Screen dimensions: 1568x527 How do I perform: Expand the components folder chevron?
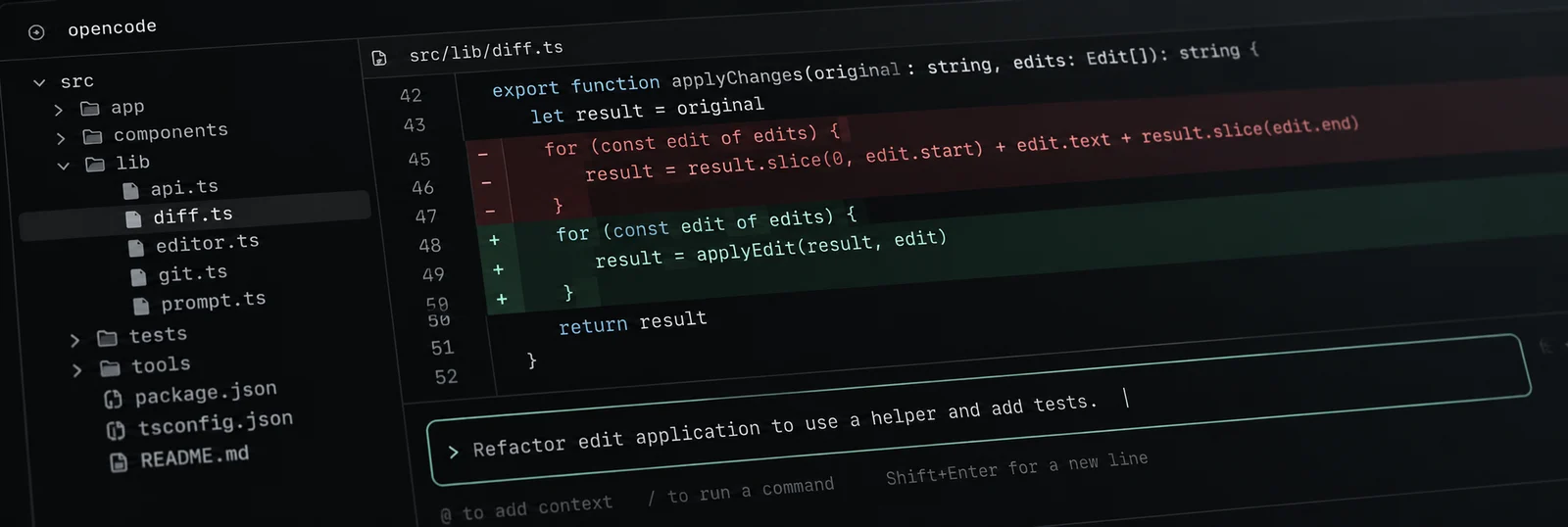click(x=61, y=138)
